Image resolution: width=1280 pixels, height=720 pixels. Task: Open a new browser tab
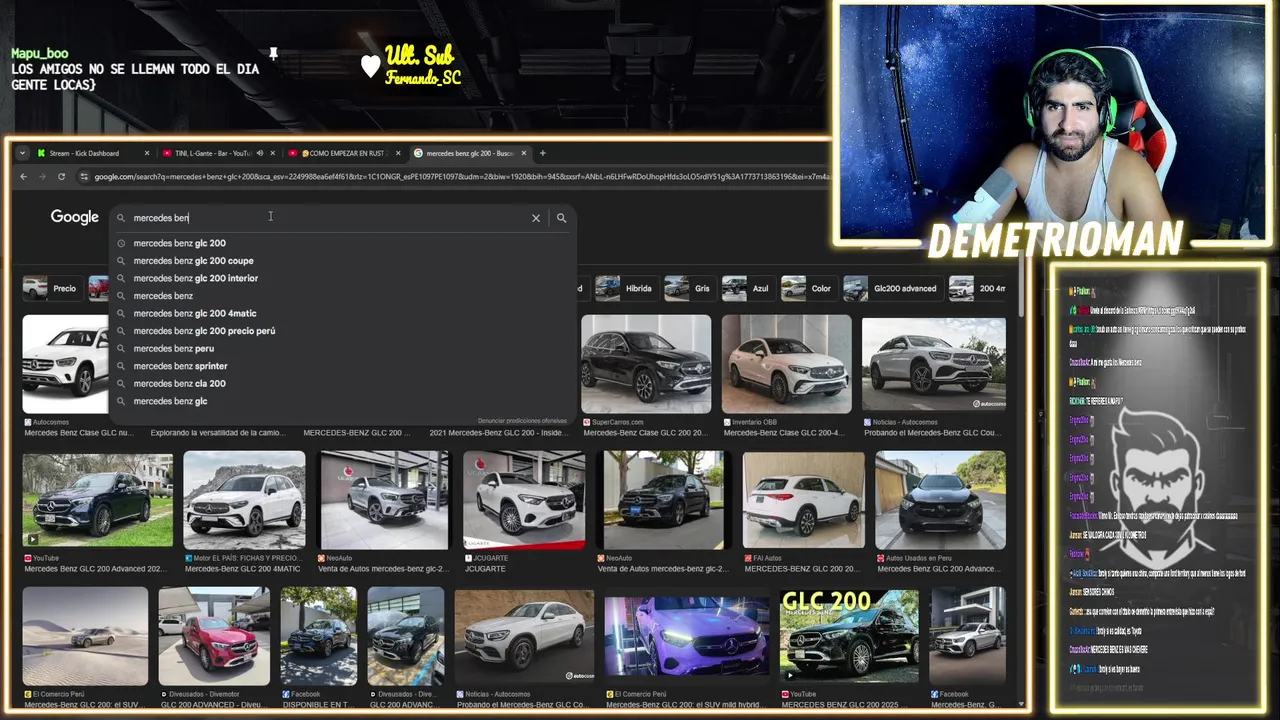[x=543, y=153]
